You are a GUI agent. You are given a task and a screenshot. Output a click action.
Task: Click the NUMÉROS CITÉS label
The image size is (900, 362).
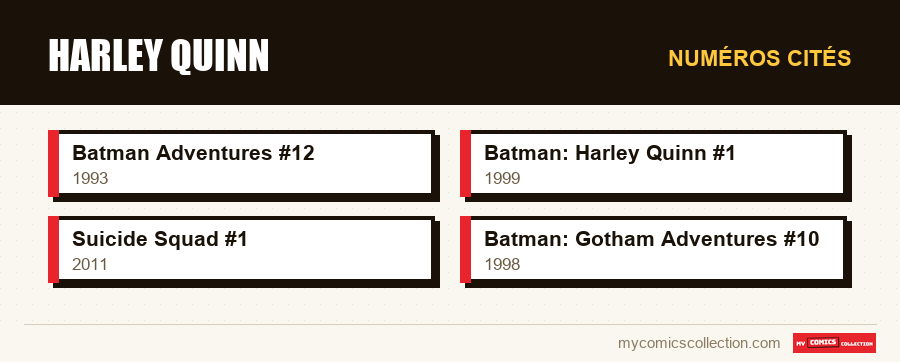coord(760,59)
